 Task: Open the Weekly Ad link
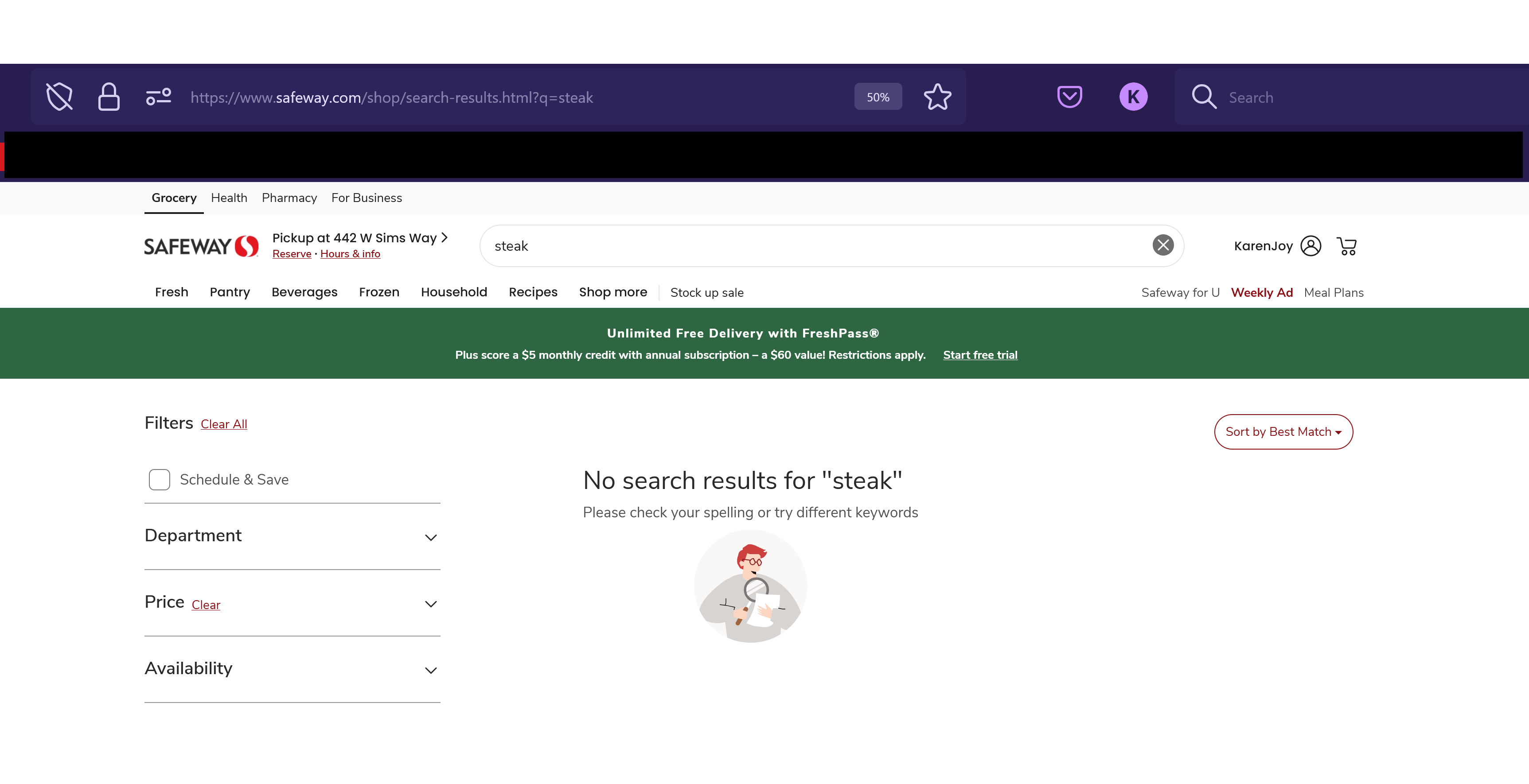[x=1261, y=292]
